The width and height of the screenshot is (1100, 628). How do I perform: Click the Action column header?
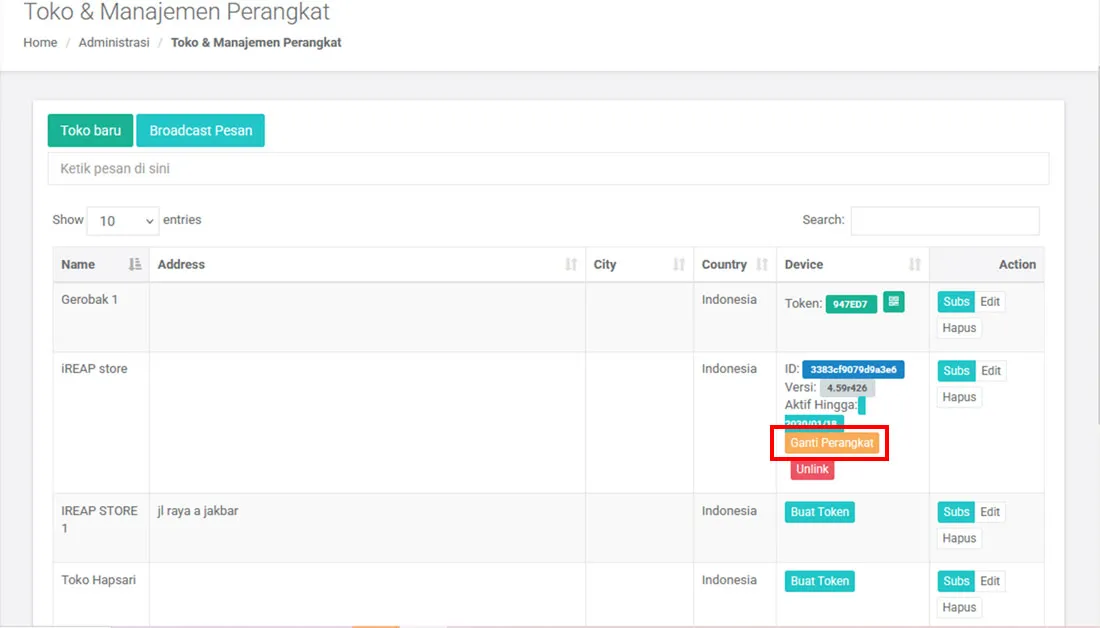coord(987,265)
